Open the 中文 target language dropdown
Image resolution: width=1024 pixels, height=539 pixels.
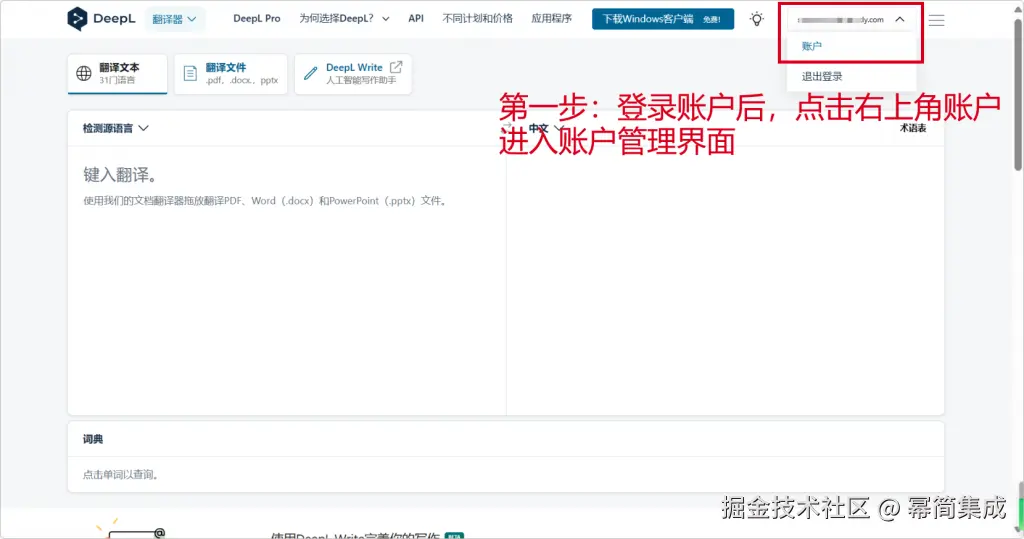click(546, 128)
